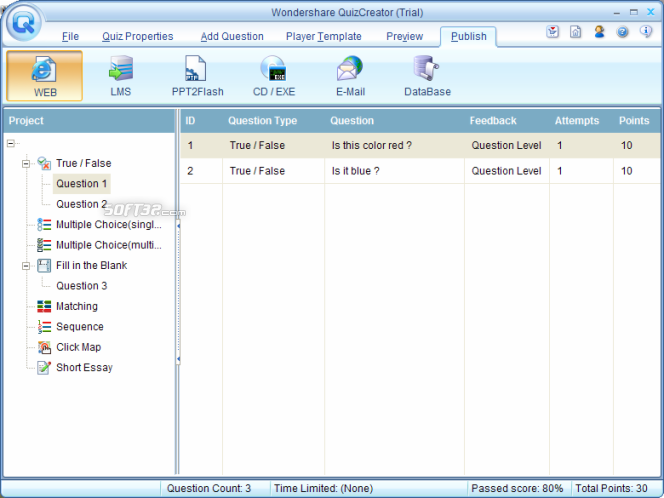Collapse the Fill in the Blank branch
Image resolution: width=664 pixels, height=498 pixels.
coord(26,266)
